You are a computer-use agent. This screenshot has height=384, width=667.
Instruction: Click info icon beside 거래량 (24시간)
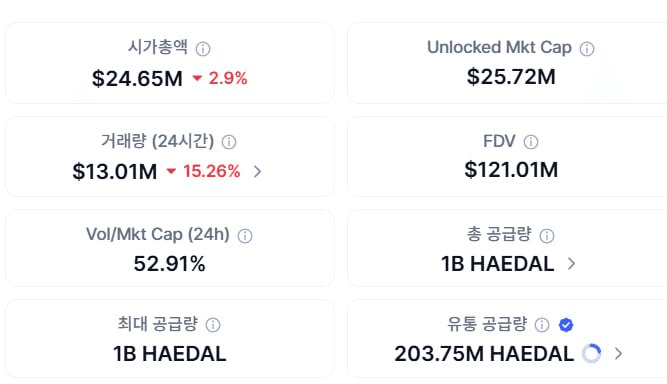[x=229, y=142]
